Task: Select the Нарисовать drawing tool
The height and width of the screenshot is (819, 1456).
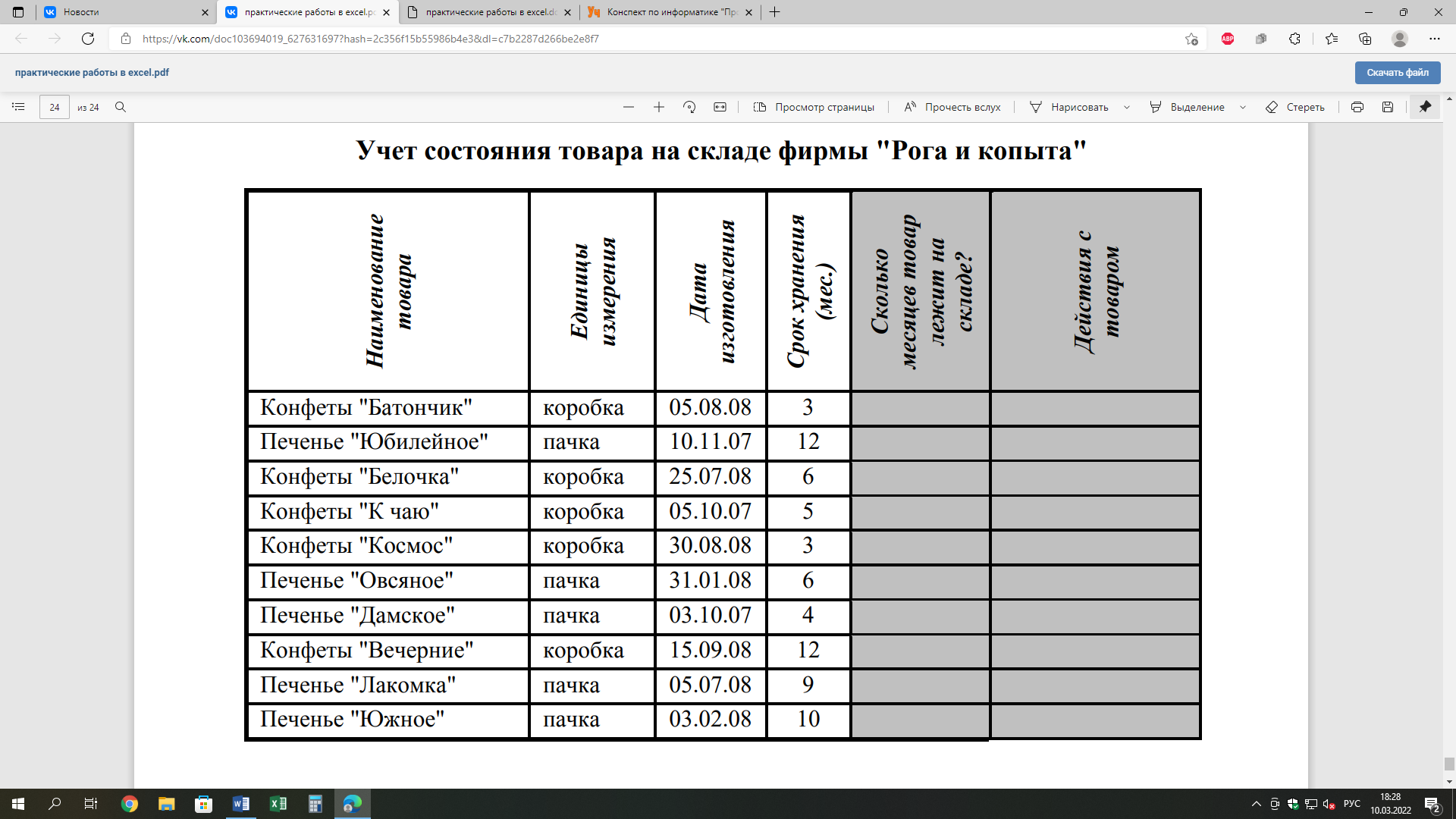Action: point(1069,107)
